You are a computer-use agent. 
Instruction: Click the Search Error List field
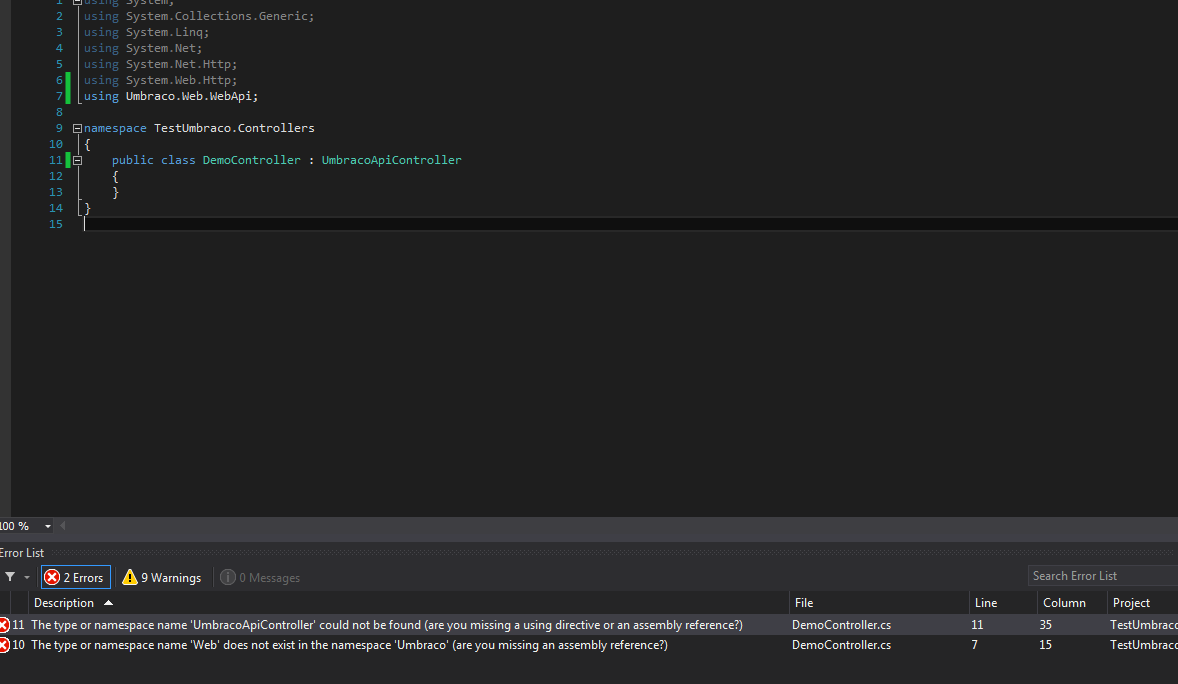(x=1102, y=576)
